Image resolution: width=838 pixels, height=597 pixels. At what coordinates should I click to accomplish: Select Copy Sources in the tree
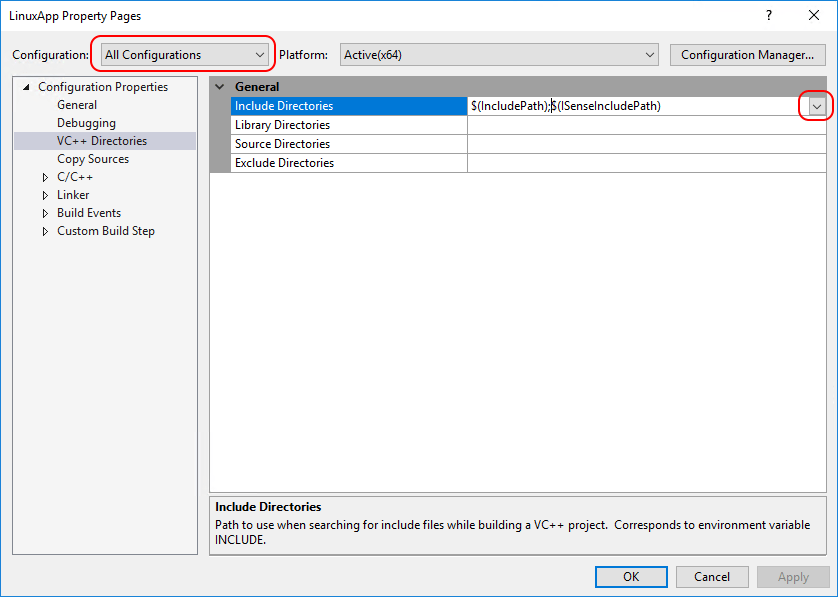[93, 159]
